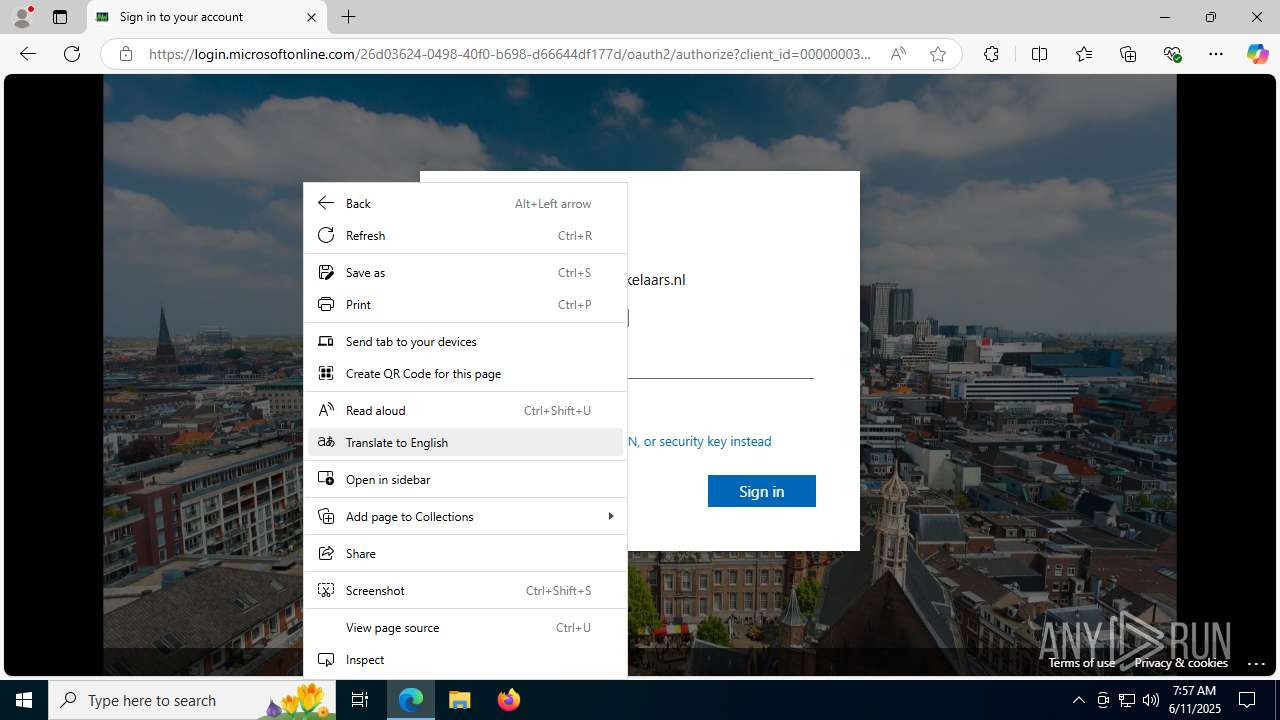This screenshot has height=720, width=1280.
Task: Open the Privacy & cookies link
Action: [x=1181, y=662]
